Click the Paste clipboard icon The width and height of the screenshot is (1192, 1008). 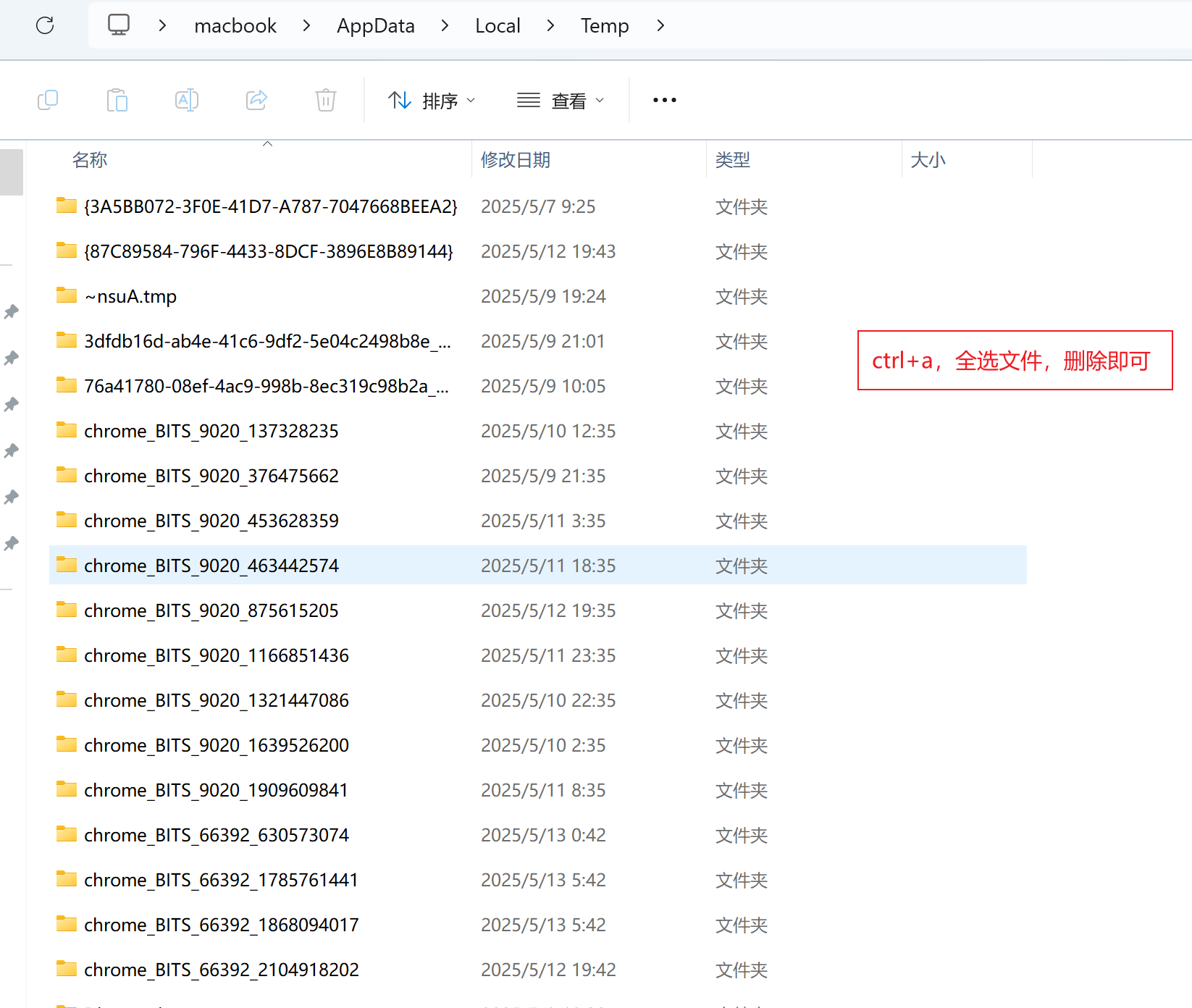pyautogui.click(x=117, y=100)
